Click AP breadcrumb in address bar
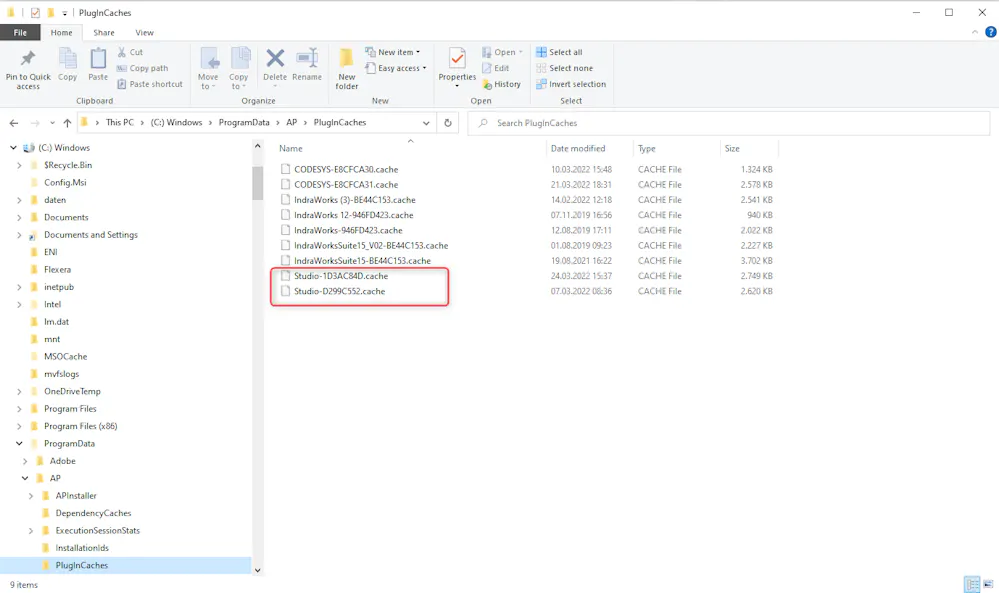This screenshot has width=999, height=593. coord(291,122)
